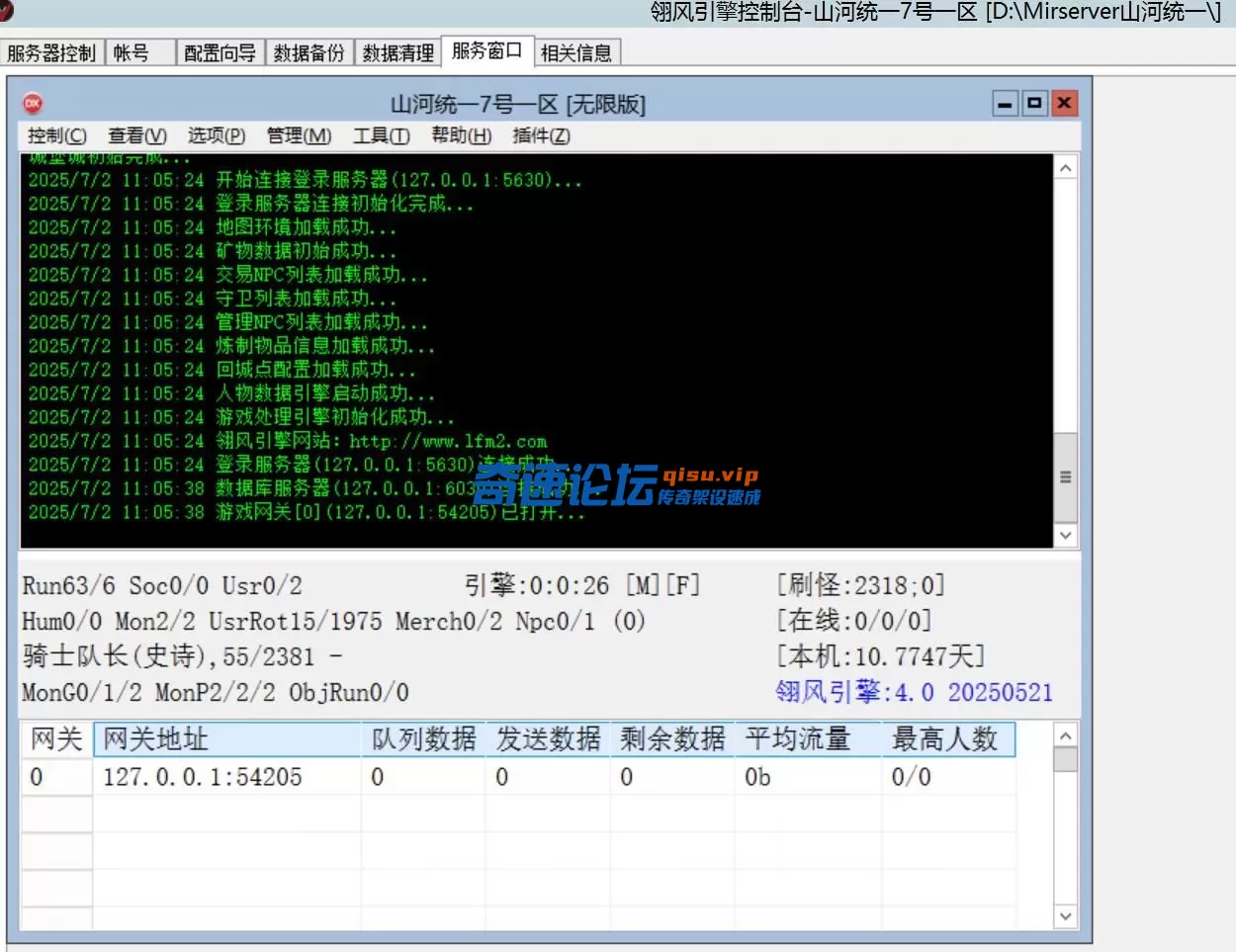Click the 交易NPC列表加载成功 log line
Viewport: 1236px width, 952px height.
[227, 275]
